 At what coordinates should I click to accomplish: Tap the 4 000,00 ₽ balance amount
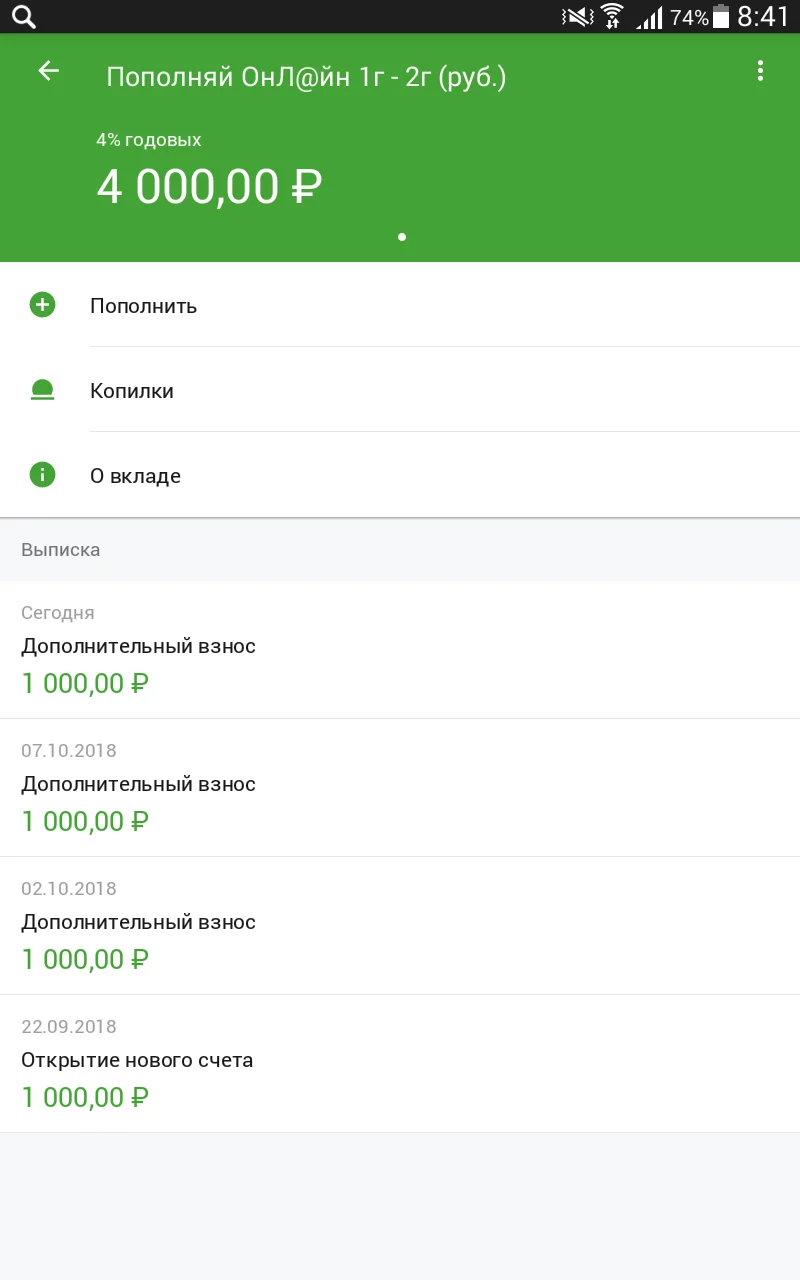[208, 186]
